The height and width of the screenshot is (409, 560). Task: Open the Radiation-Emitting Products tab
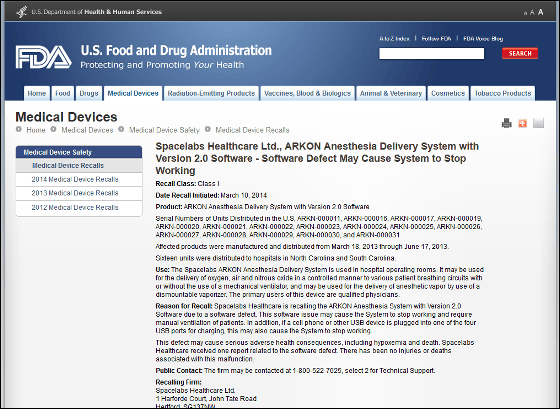pos(211,93)
